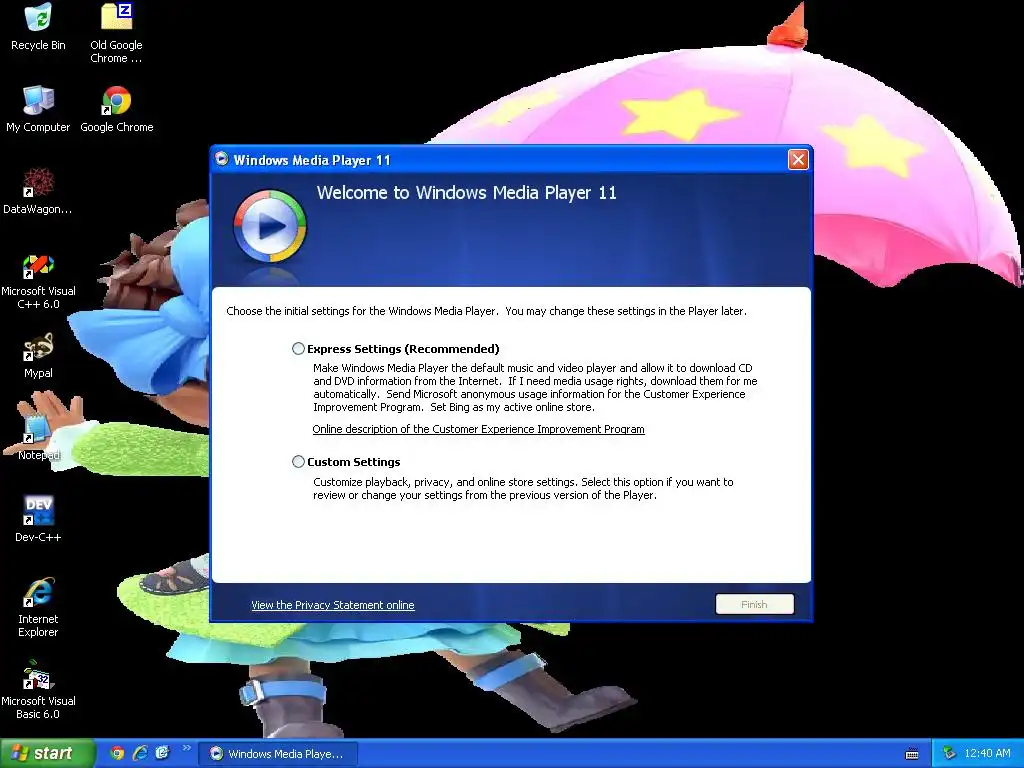The width and height of the screenshot is (1024, 768).
Task: Launch Internet Explorer from Quick Launch
Action: pyautogui.click(x=140, y=753)
